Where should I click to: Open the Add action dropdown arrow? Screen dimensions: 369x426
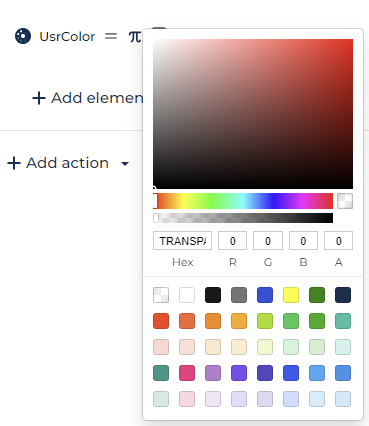125,164
